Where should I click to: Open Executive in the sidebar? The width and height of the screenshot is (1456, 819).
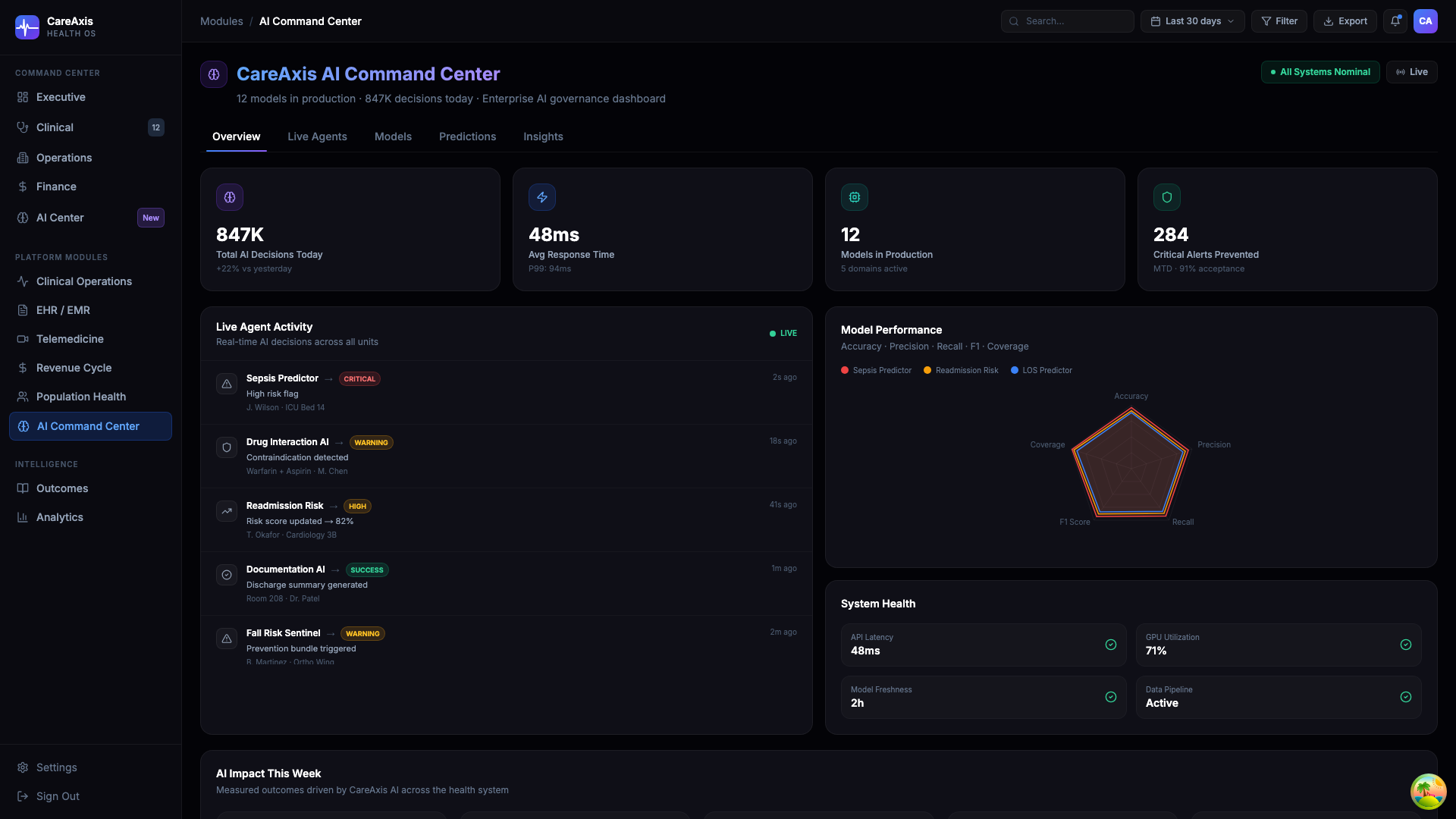90,97
